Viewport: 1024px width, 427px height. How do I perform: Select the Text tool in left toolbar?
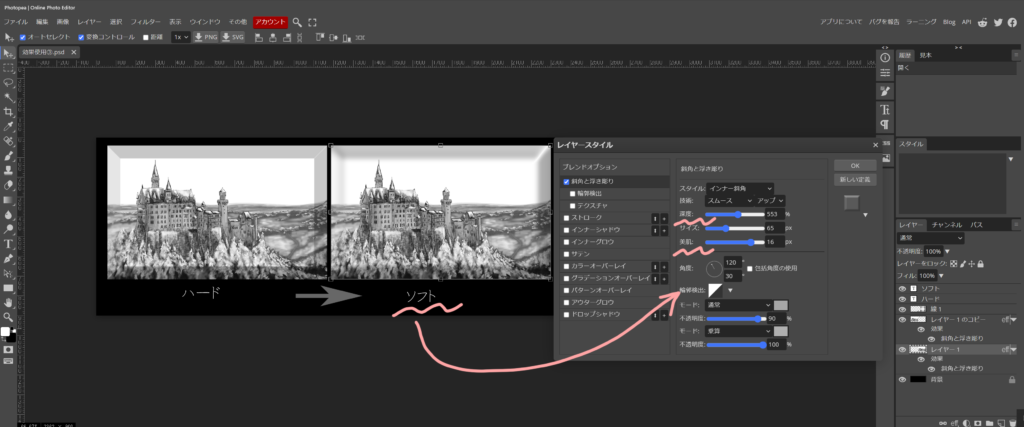coord(8,243)
